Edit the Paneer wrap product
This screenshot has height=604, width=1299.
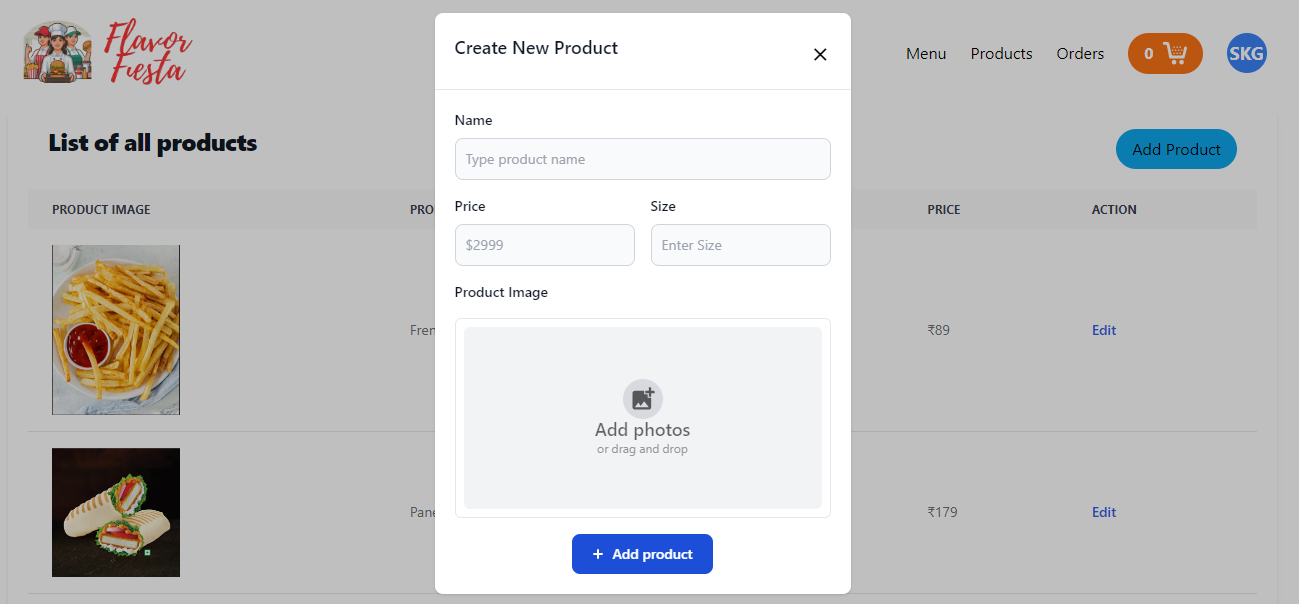coord(1103,512)
